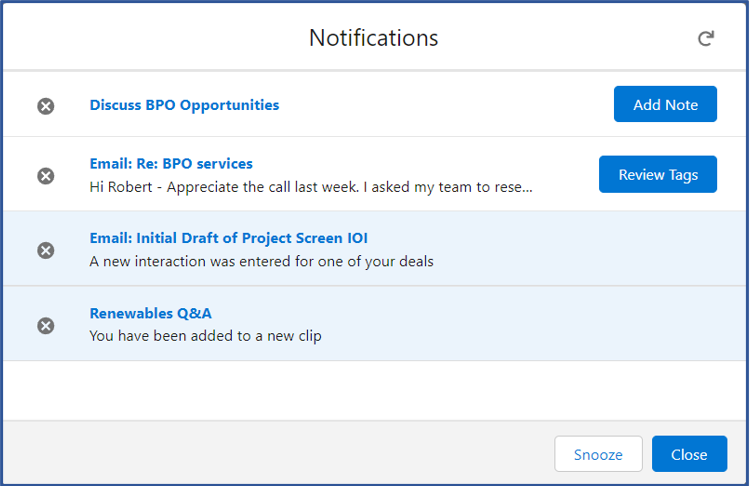Select the added to new clip text
The height and width of the screenshot is (487, 750).
click(205, 336)
